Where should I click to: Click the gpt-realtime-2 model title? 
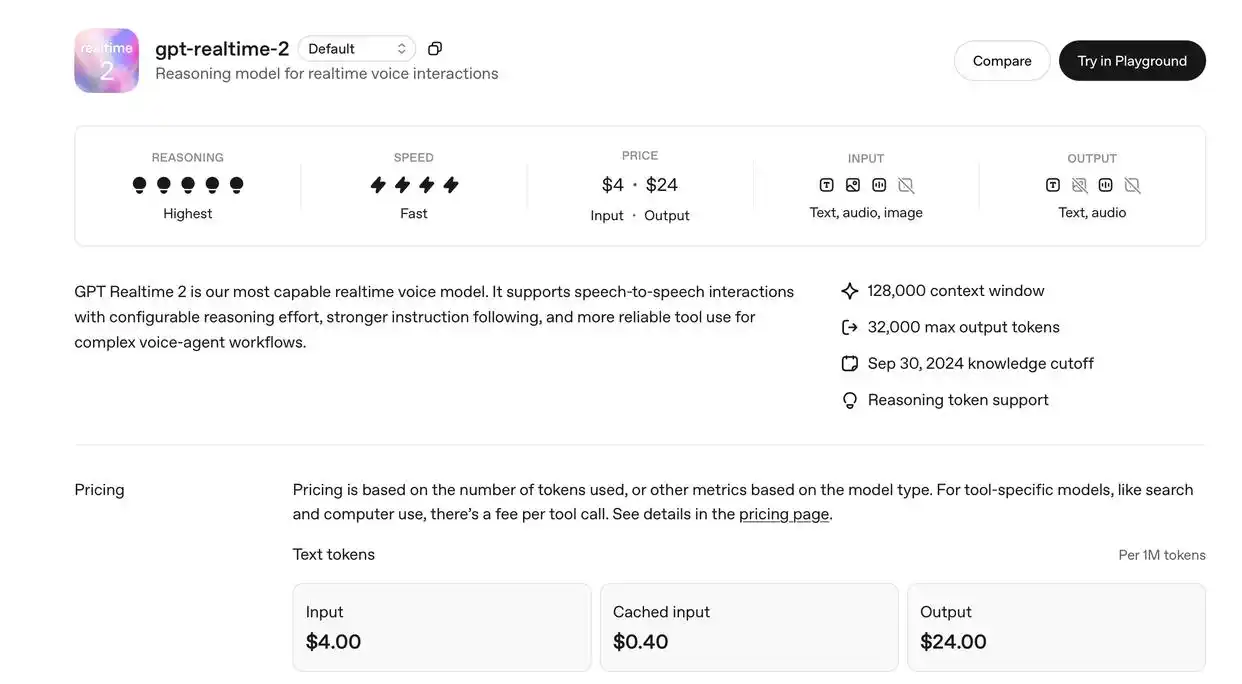click(222, 49)
